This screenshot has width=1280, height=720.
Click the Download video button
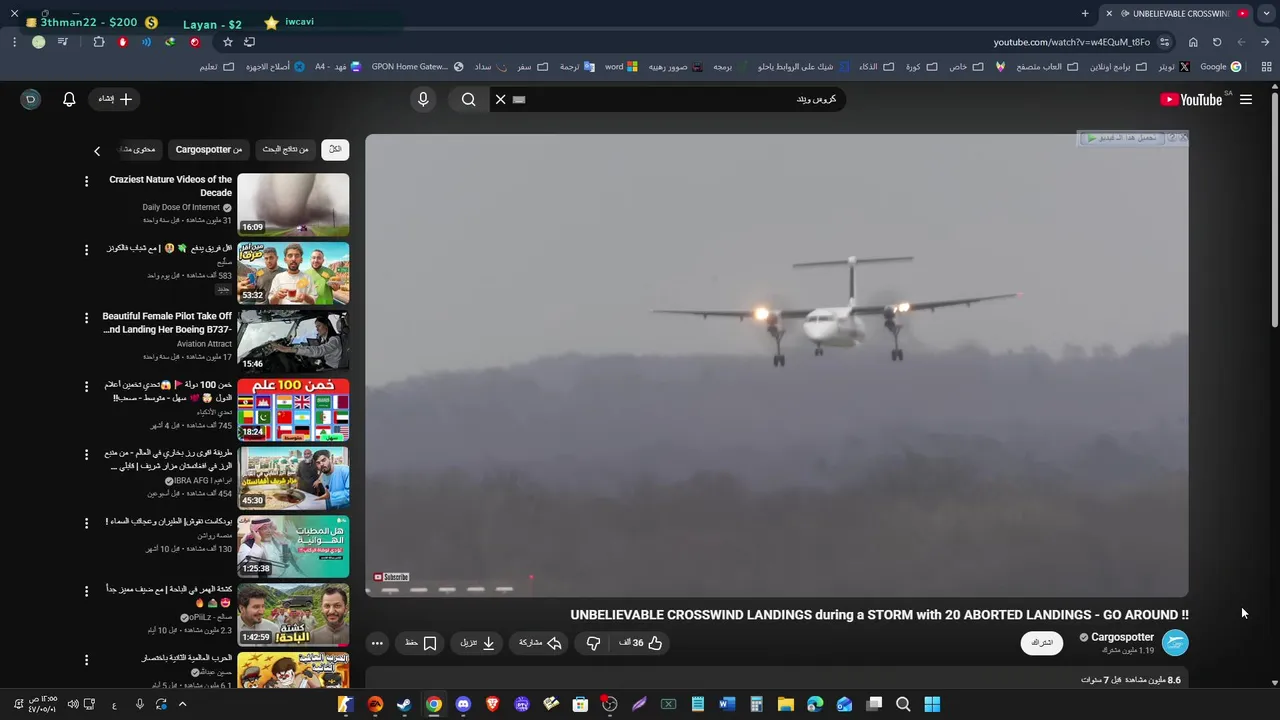477,643
